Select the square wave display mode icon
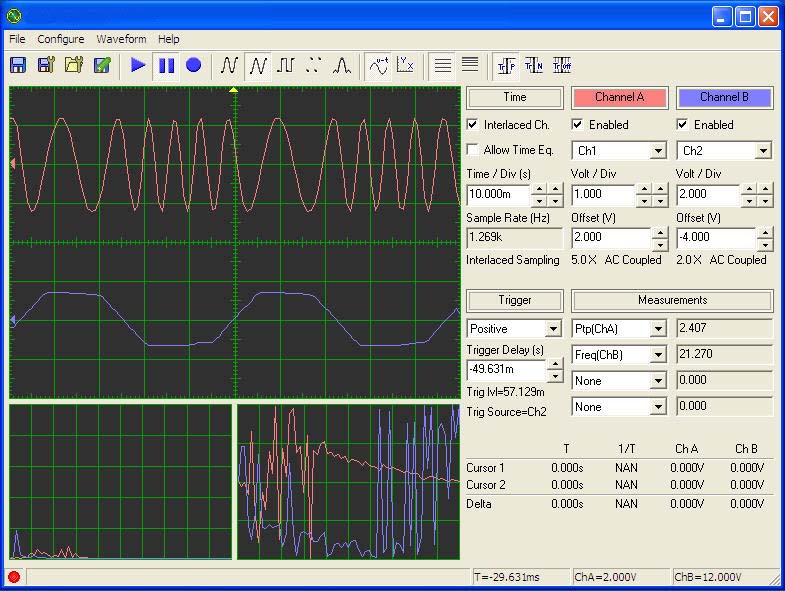785x591 pixels. (x=286, y=65)
